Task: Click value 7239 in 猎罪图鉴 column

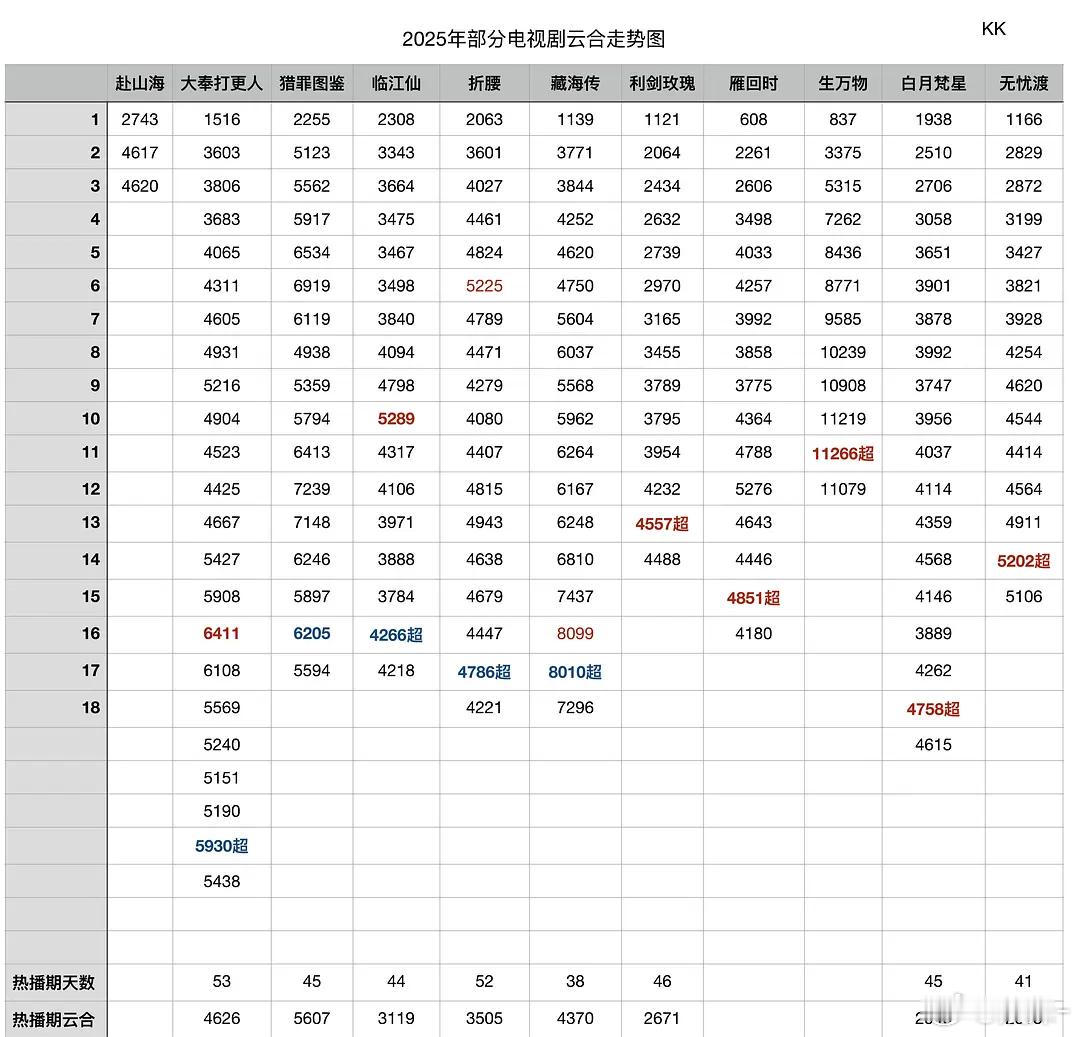Action: pyautogui.click(x=311, y=490)
